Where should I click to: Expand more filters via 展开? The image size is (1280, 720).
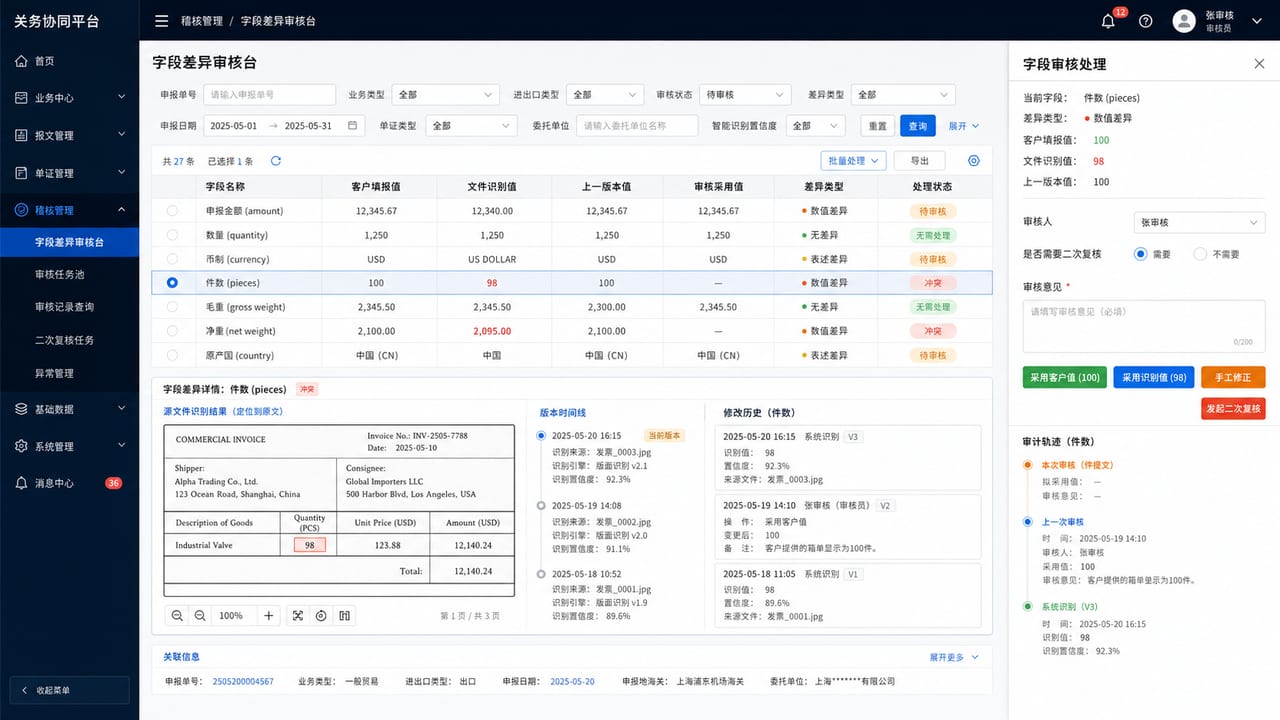coord(964,126)
